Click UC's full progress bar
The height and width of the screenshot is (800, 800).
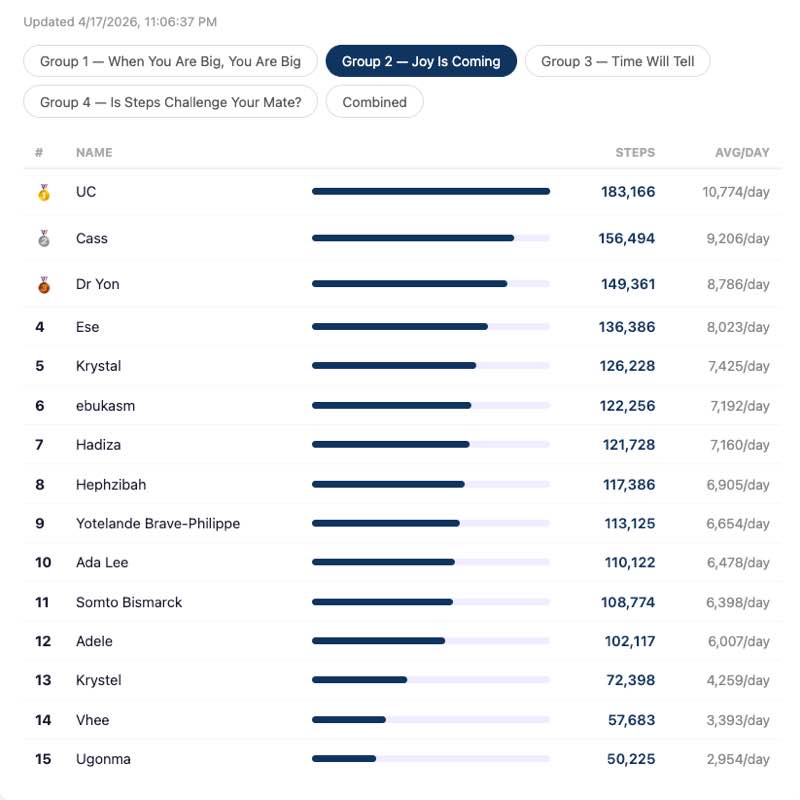(x=430, y=191)
